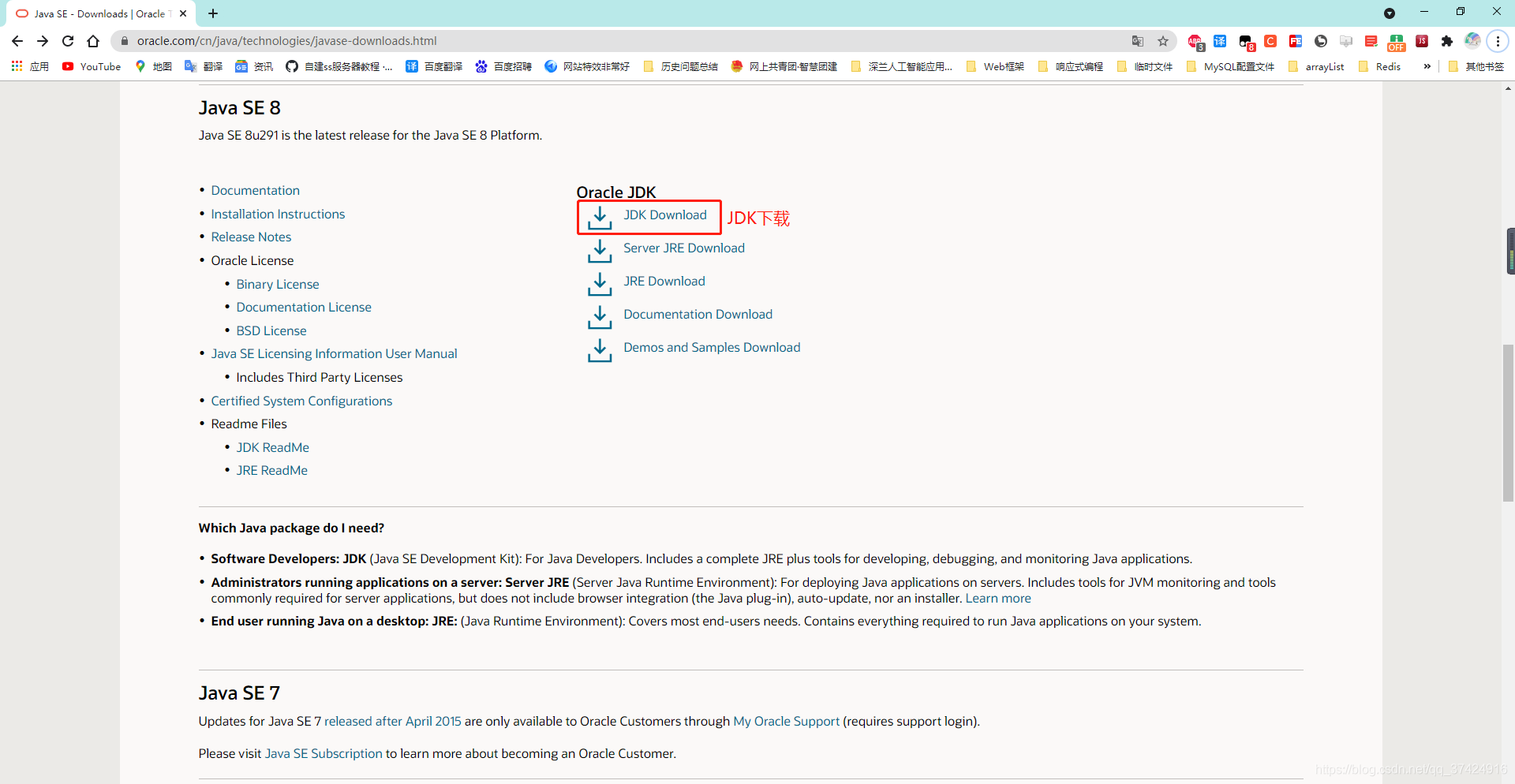Image resolution: width=1515 pixels, height=784 pixels.
Task: Click the Server JRE Download link
Action: [683, 248]
